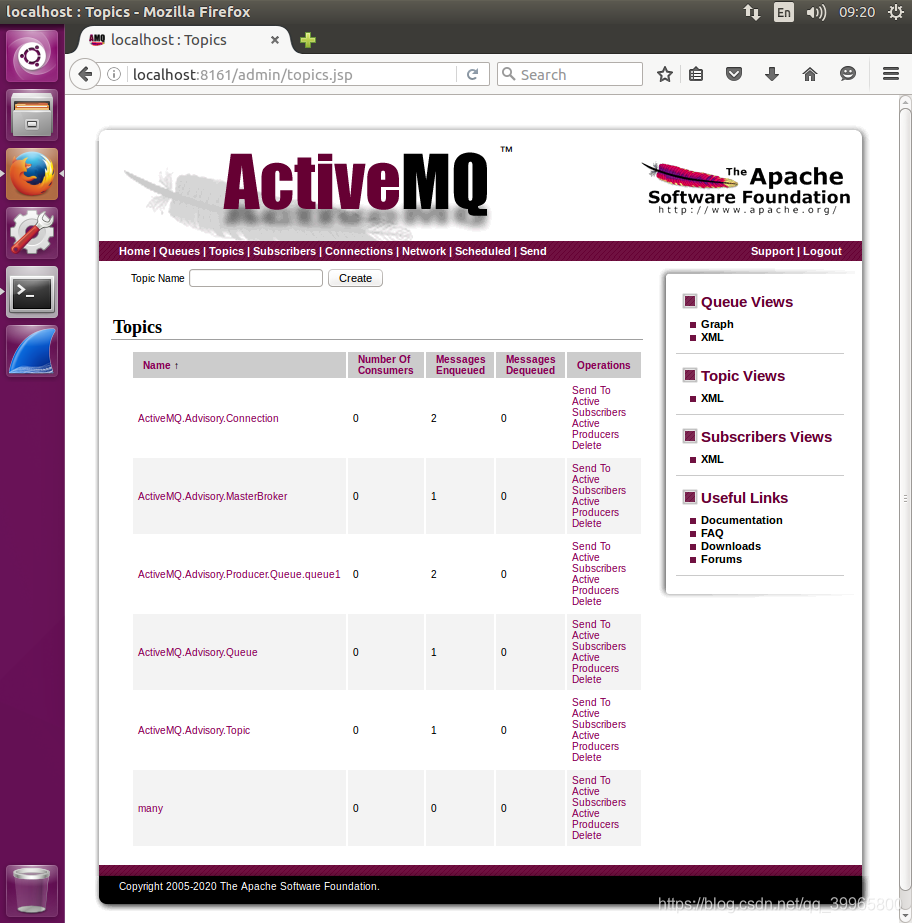Open the Files manager from the dock

point(32,115)
